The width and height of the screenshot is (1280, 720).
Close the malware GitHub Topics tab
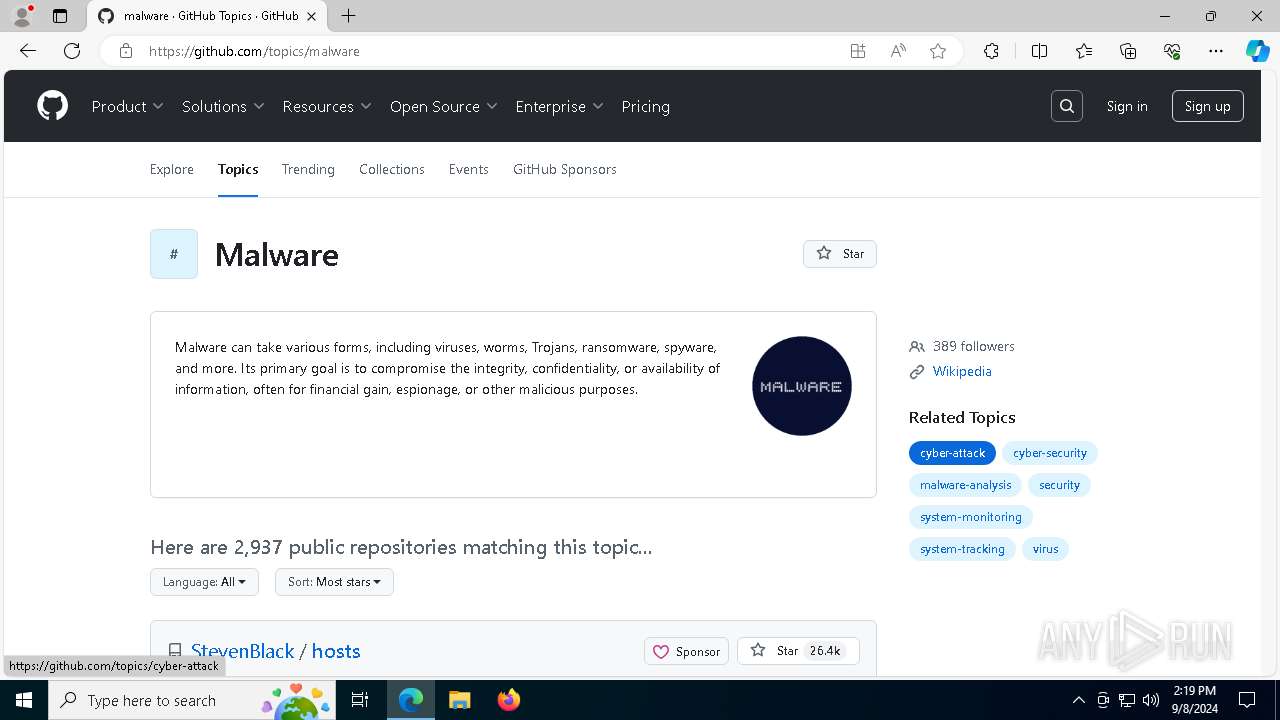(x=312, y=16)
